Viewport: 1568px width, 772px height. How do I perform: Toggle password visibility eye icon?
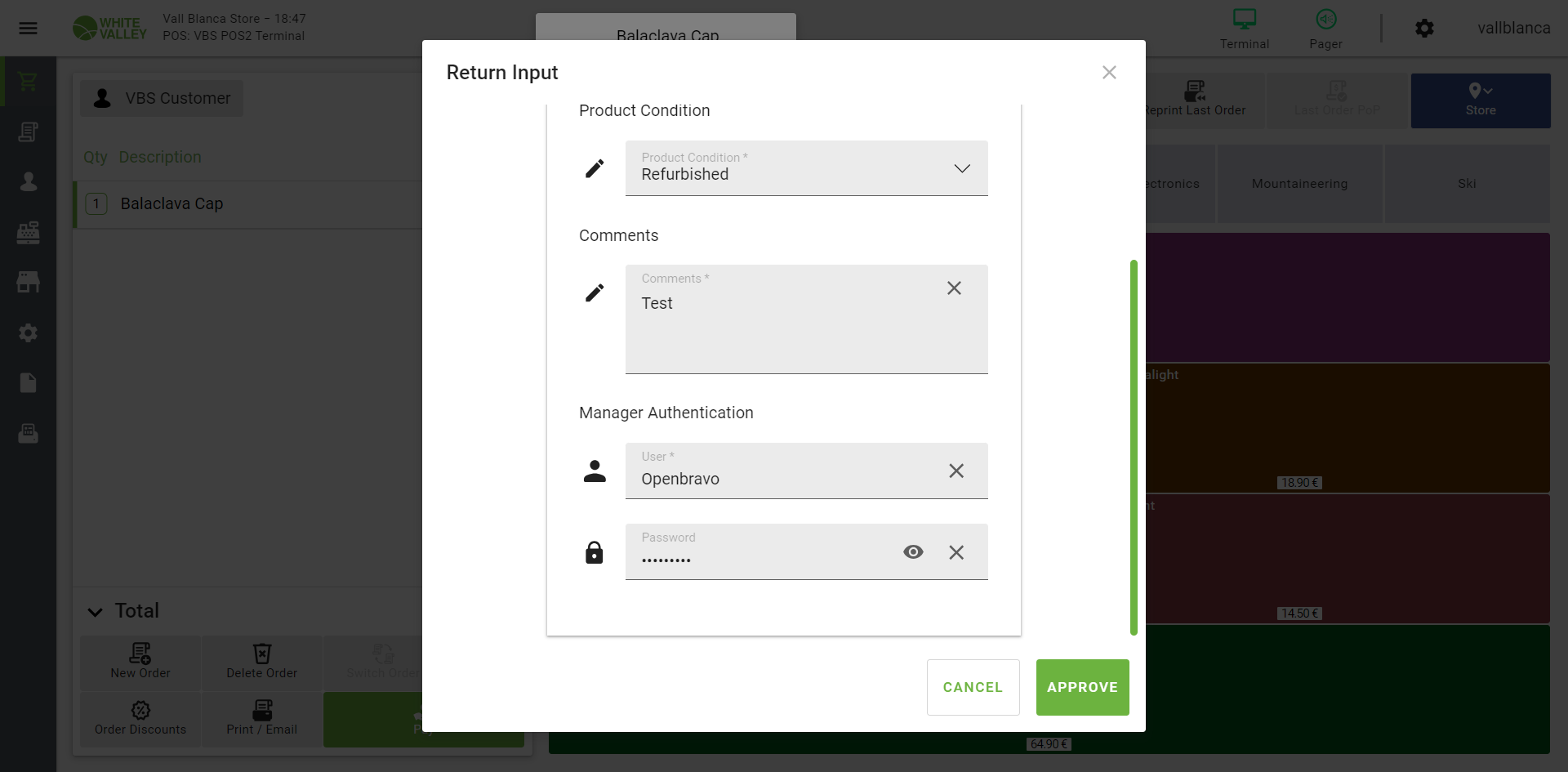click(913, 552)
